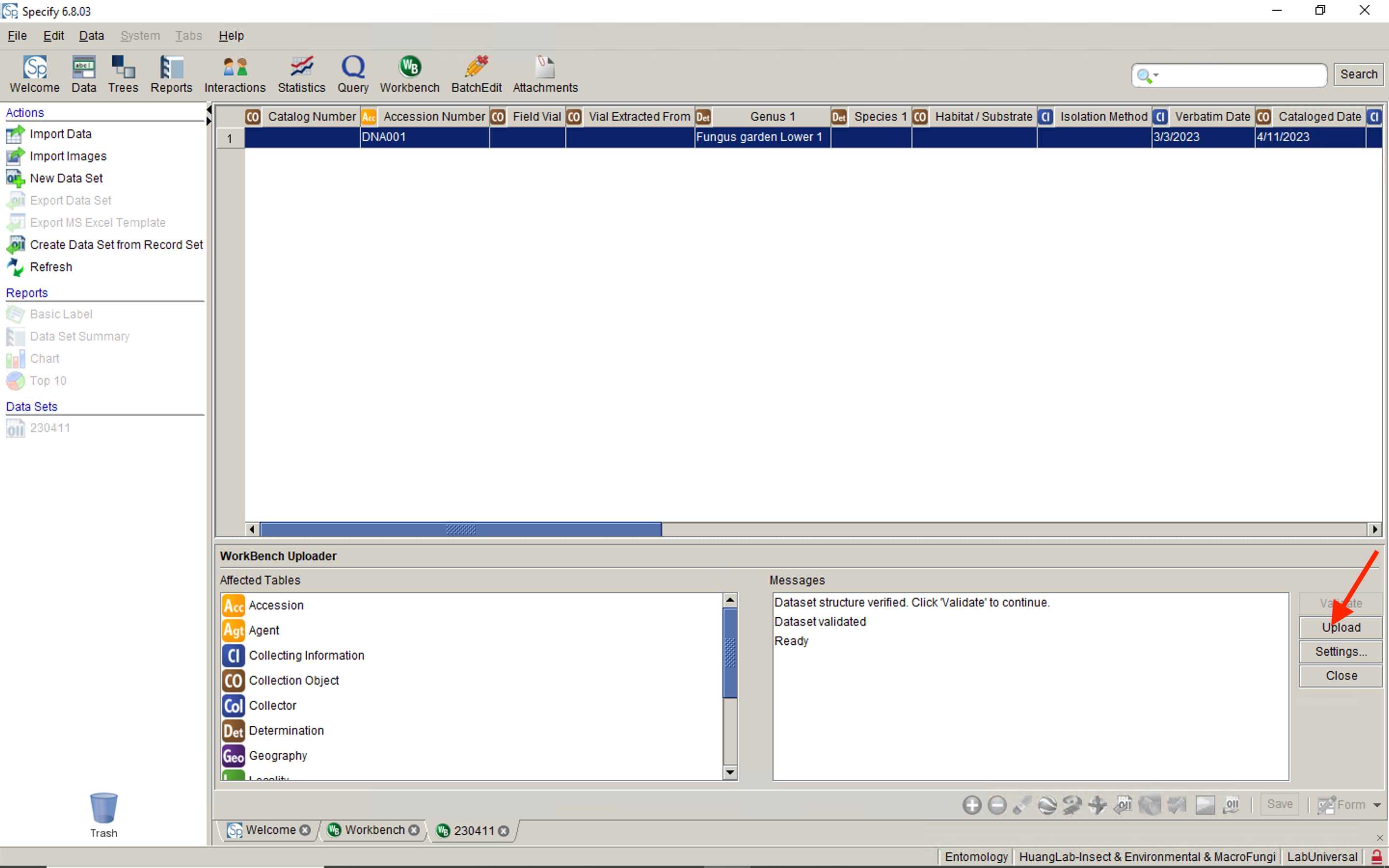Click grid scrollbar right arrow

tap(1375, 529)
